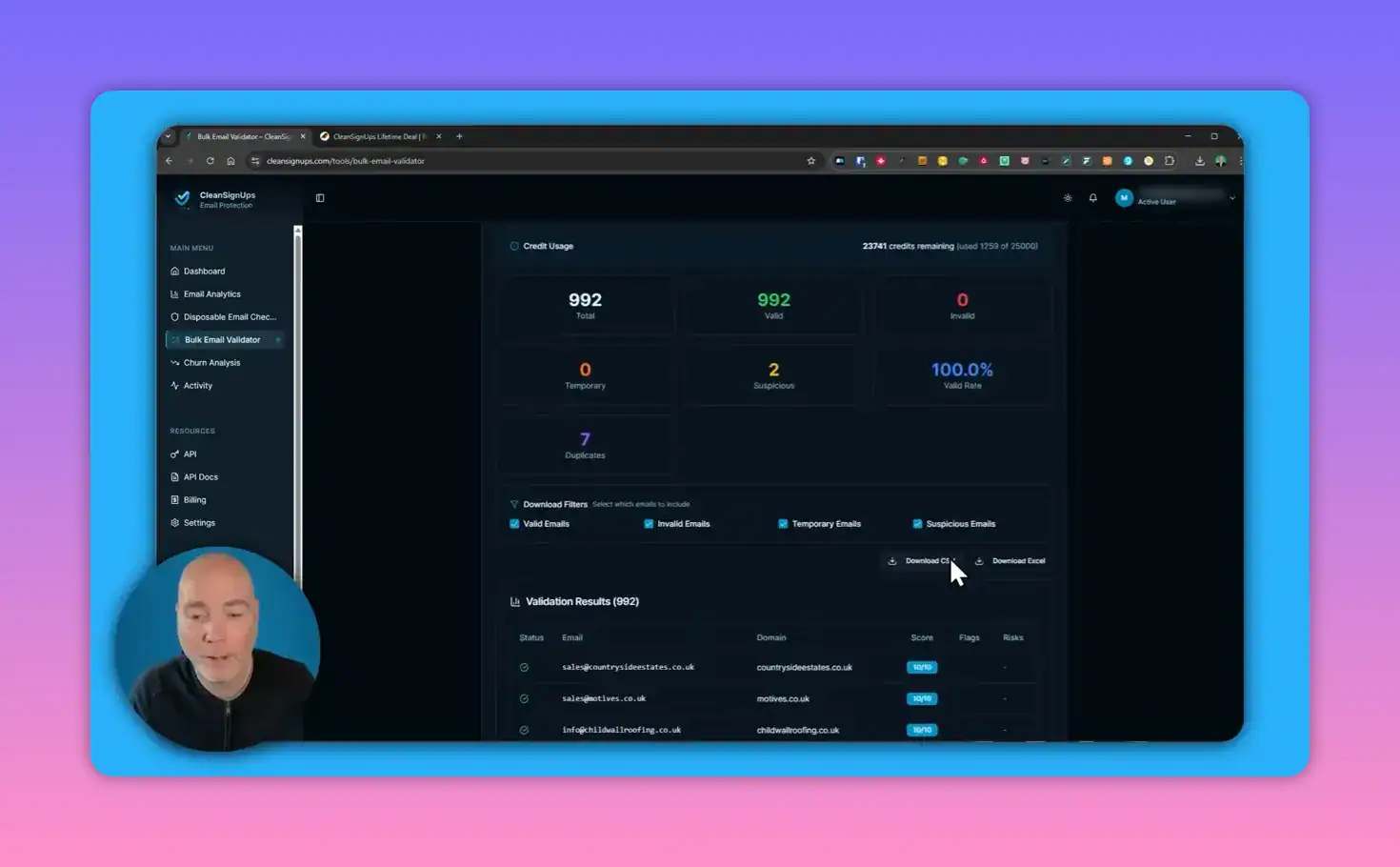Uncheck the Invalid Emails filter
This screenshot has width=1400, height=867.
[x=649, y=524]
